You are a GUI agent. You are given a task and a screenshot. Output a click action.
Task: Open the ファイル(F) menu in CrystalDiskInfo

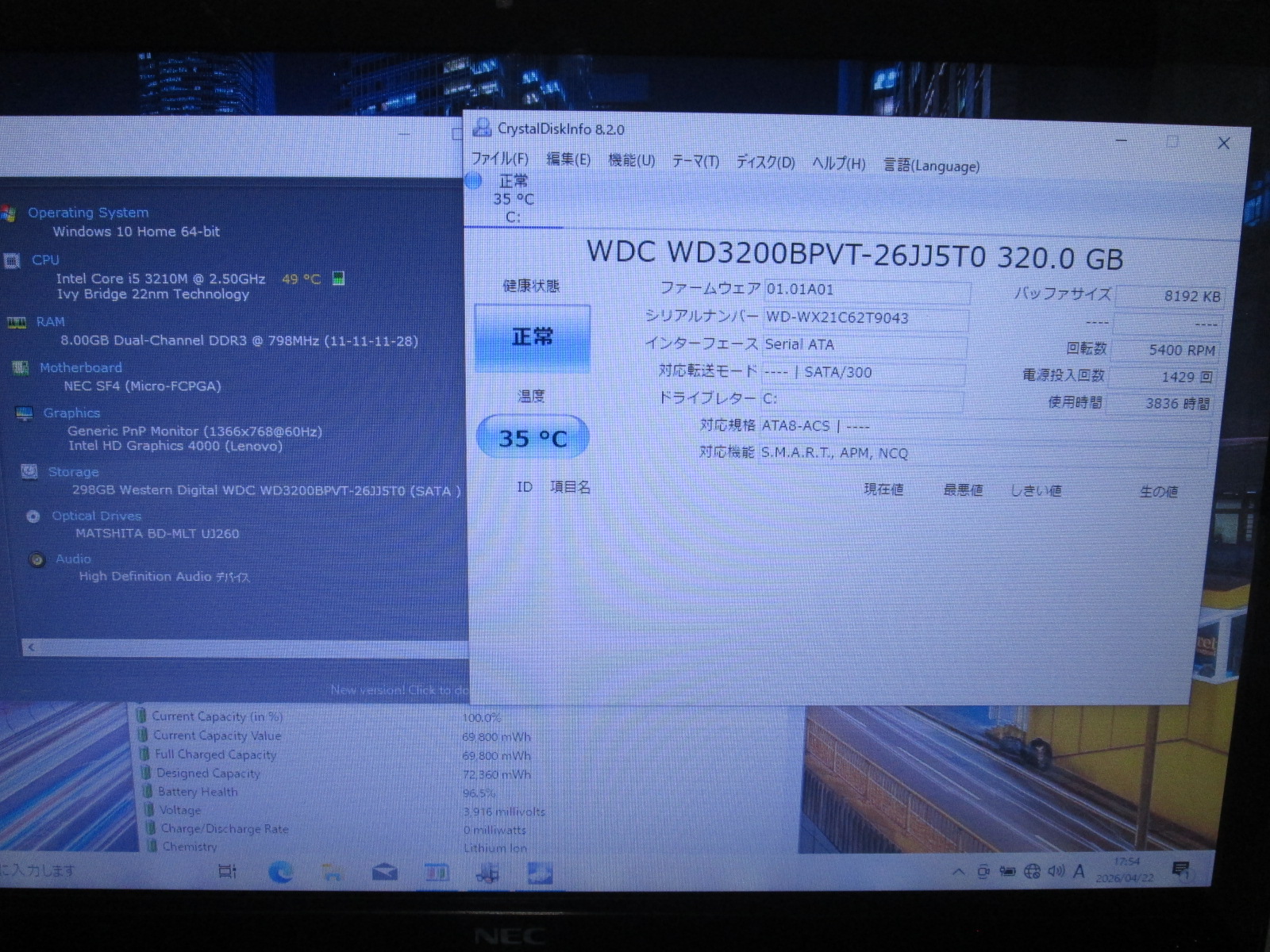(499, 159)
